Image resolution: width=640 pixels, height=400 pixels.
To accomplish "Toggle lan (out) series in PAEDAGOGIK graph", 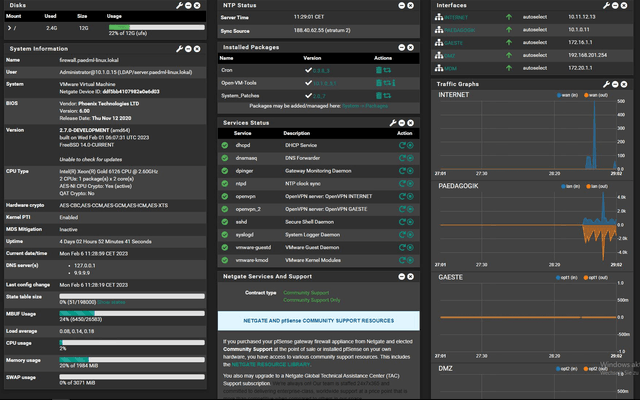I will [x=597, y=186].
